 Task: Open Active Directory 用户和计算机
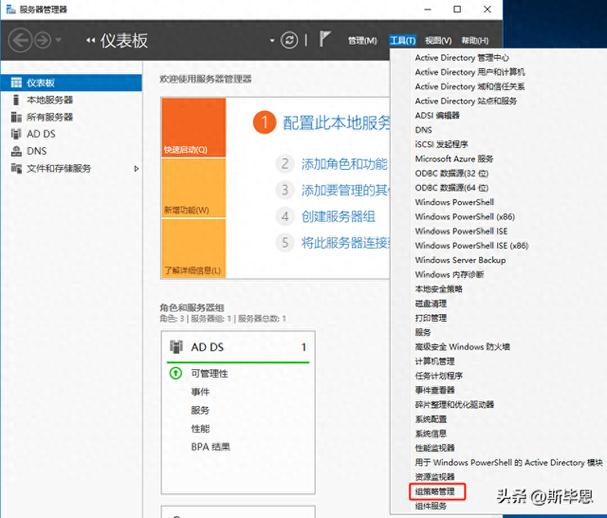pyautogui.click(x=470, y=72)
